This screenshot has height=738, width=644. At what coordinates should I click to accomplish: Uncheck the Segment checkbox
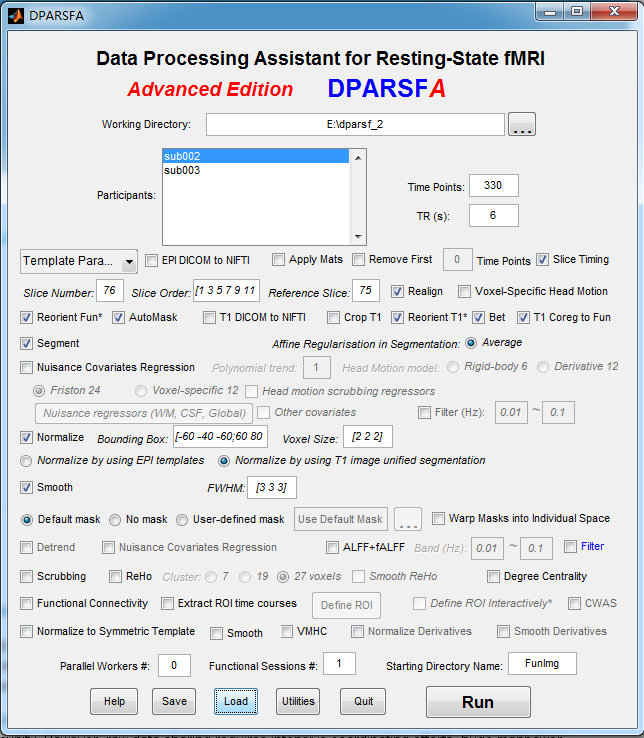tap(26, 343)
